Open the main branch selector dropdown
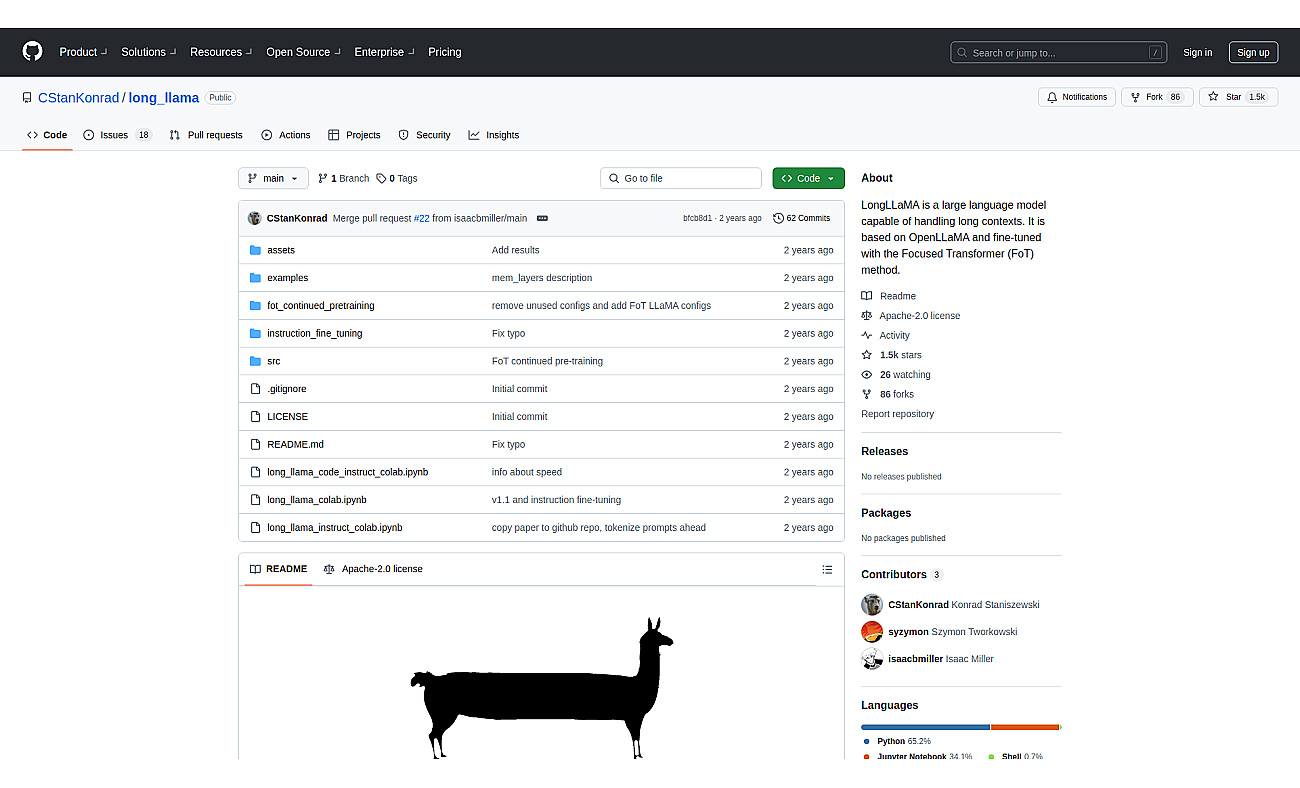This screenshot has width=1300, height=788. point(273,178)
